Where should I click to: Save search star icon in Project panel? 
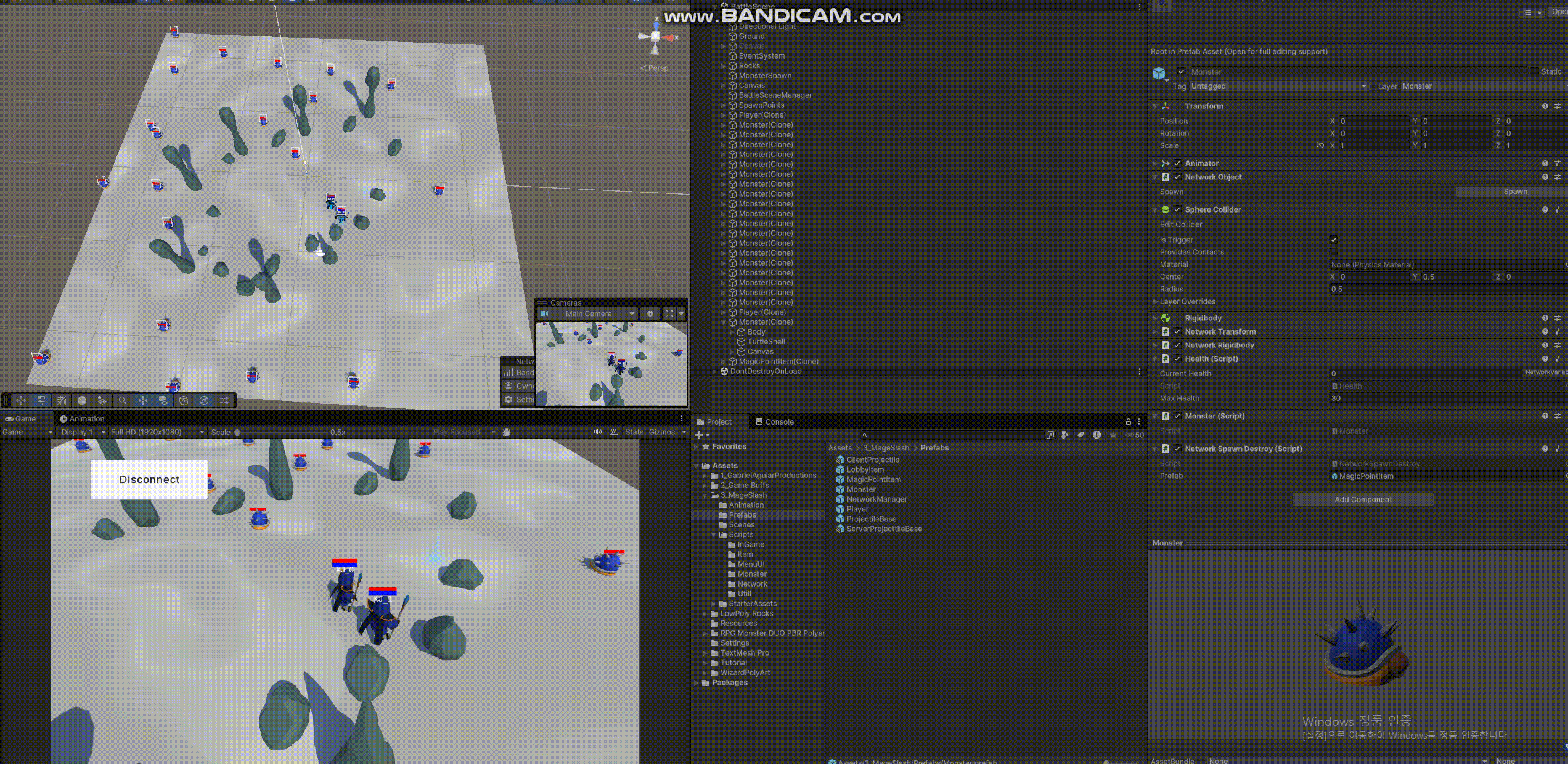(1113, 435)
